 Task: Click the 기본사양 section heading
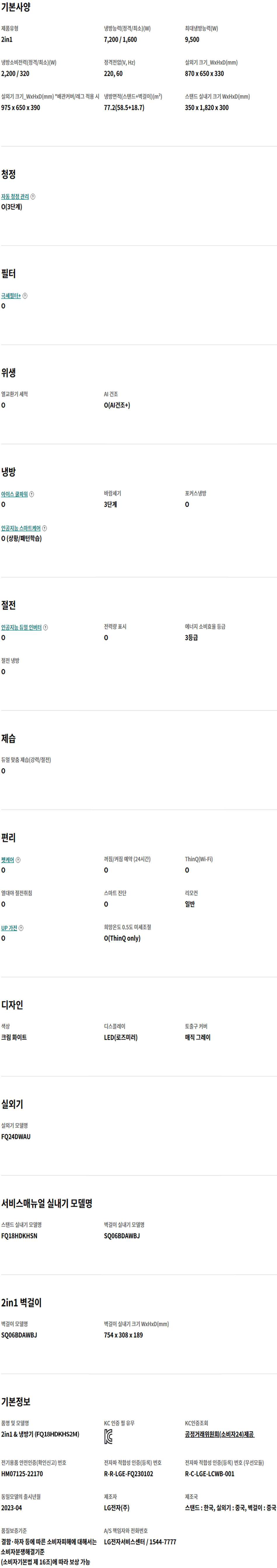click(x=16, y=7)
